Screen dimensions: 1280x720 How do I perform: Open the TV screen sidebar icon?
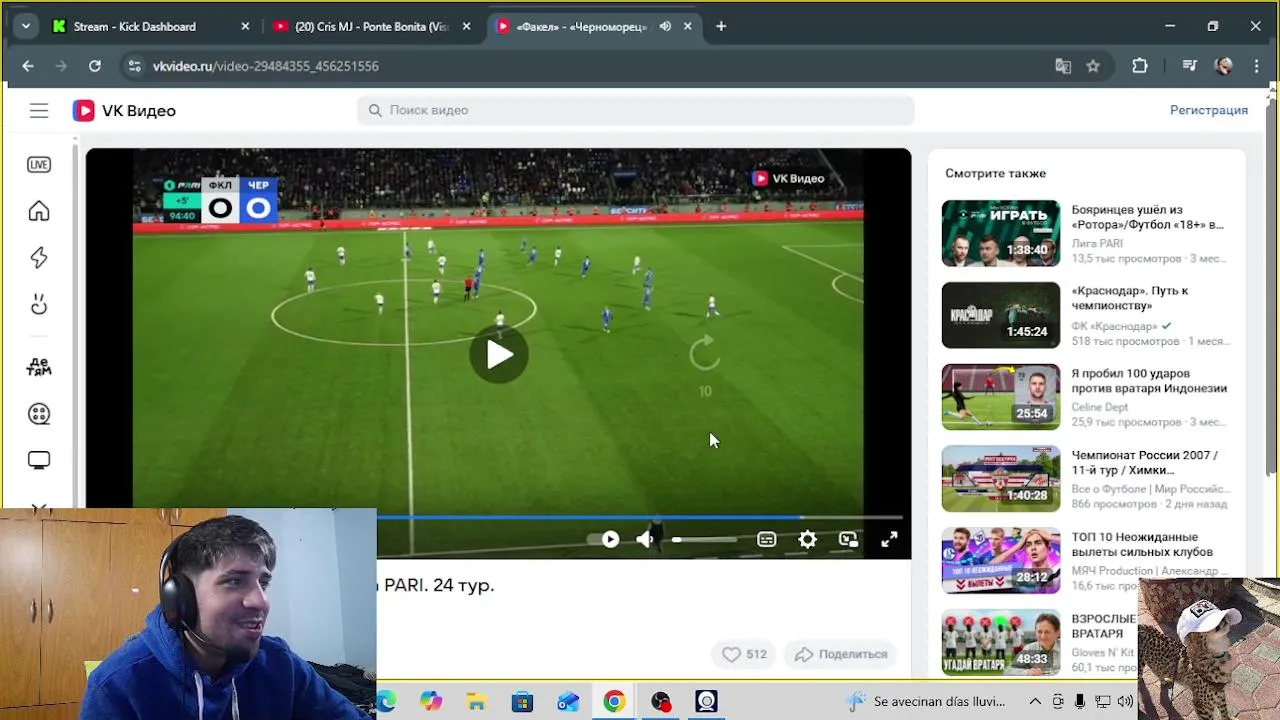coord(39,461)
